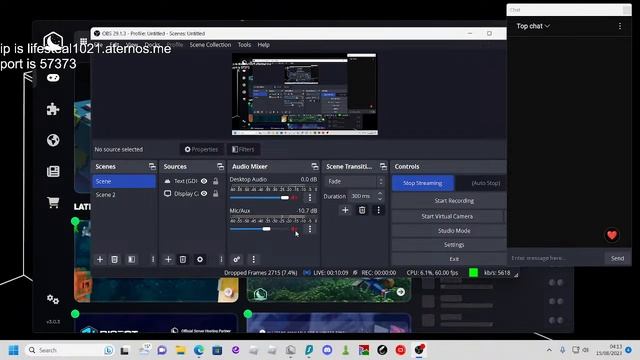Open source properties gear in the Sources dock
This screenshot has height=360, width=640.
click(x=200, y=260)
